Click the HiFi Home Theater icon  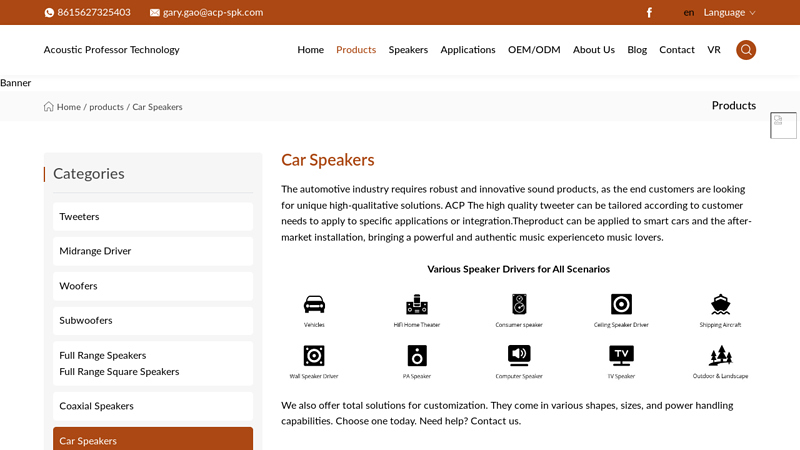417,304
